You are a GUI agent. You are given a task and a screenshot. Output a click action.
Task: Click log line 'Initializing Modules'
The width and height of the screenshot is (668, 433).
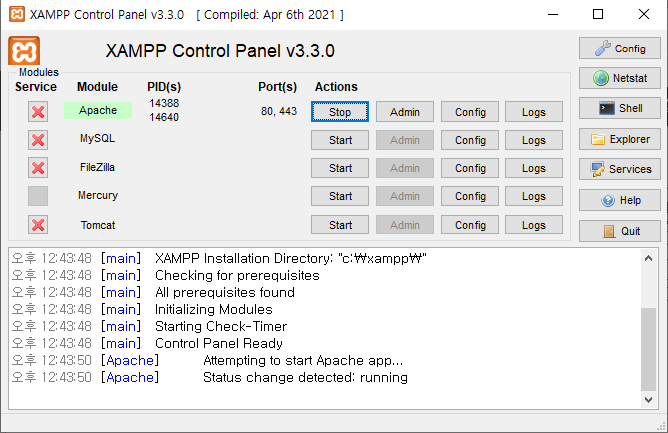tap(213, 309)
